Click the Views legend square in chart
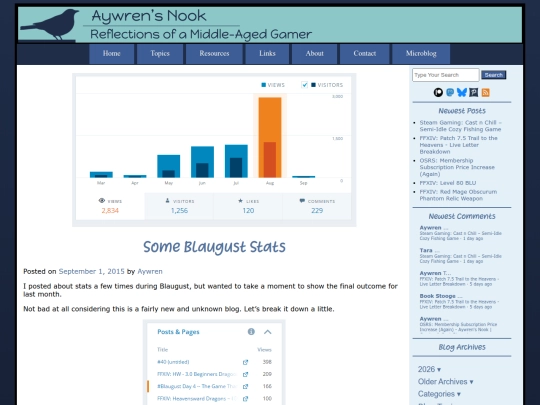540x405 pixels. (263, 85)
